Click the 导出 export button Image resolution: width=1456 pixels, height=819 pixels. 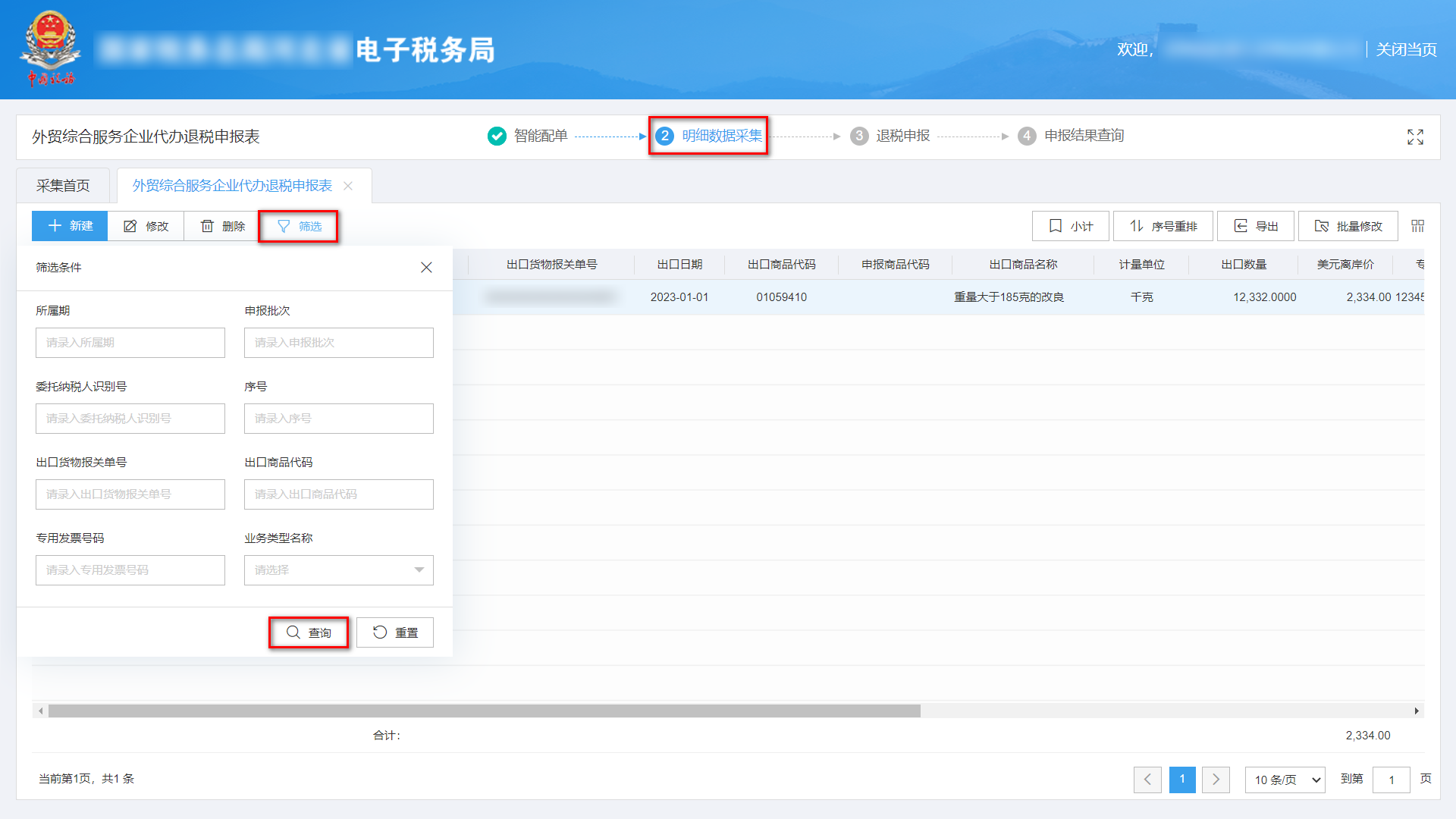[1256, 226]
